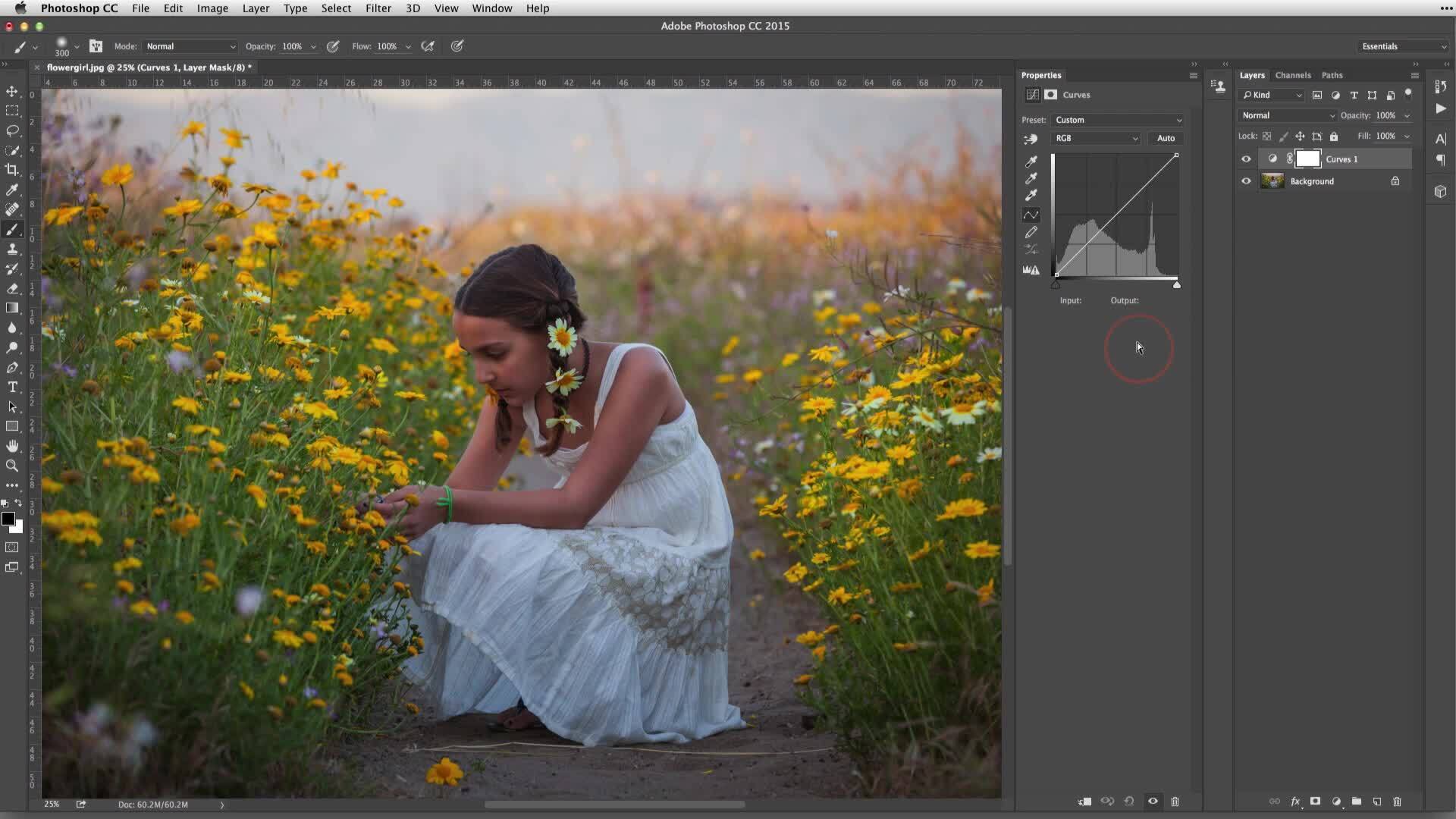The height and width of the screenshot is (819, 1456).
Task: Toggle airbrush-style build-up in options bar
Action: click(428, 46)
